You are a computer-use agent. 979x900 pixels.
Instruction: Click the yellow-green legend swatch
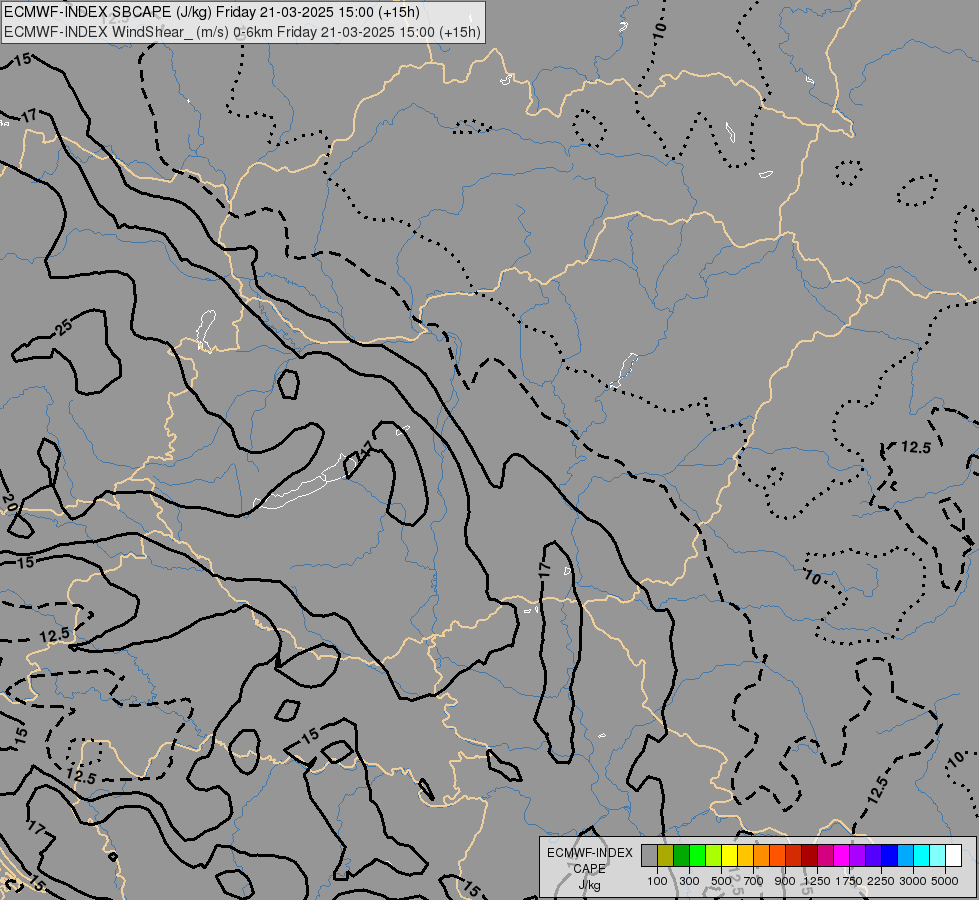[713, 855]
